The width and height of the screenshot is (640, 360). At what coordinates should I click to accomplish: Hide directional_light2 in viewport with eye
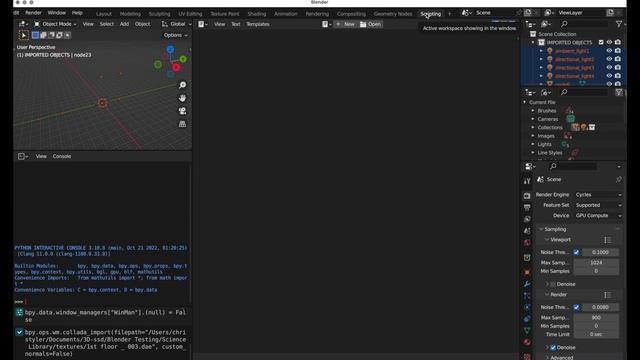609,59
